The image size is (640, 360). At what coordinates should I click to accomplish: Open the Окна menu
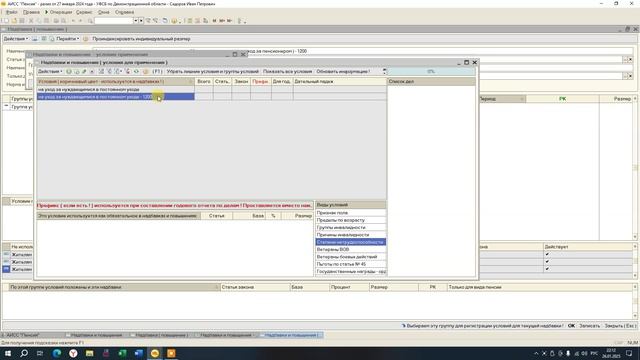[x=103, y=12]
